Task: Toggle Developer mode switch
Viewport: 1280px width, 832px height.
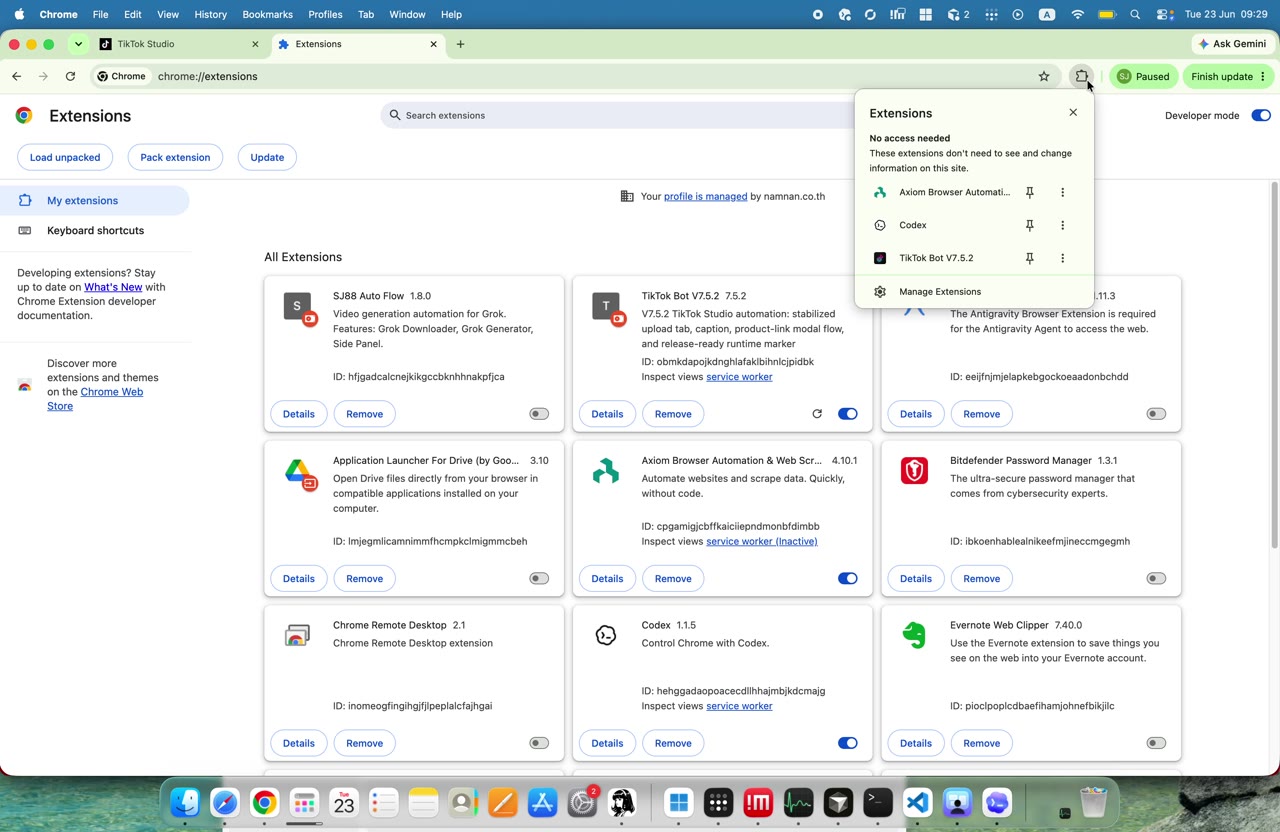Action: 1261,115
